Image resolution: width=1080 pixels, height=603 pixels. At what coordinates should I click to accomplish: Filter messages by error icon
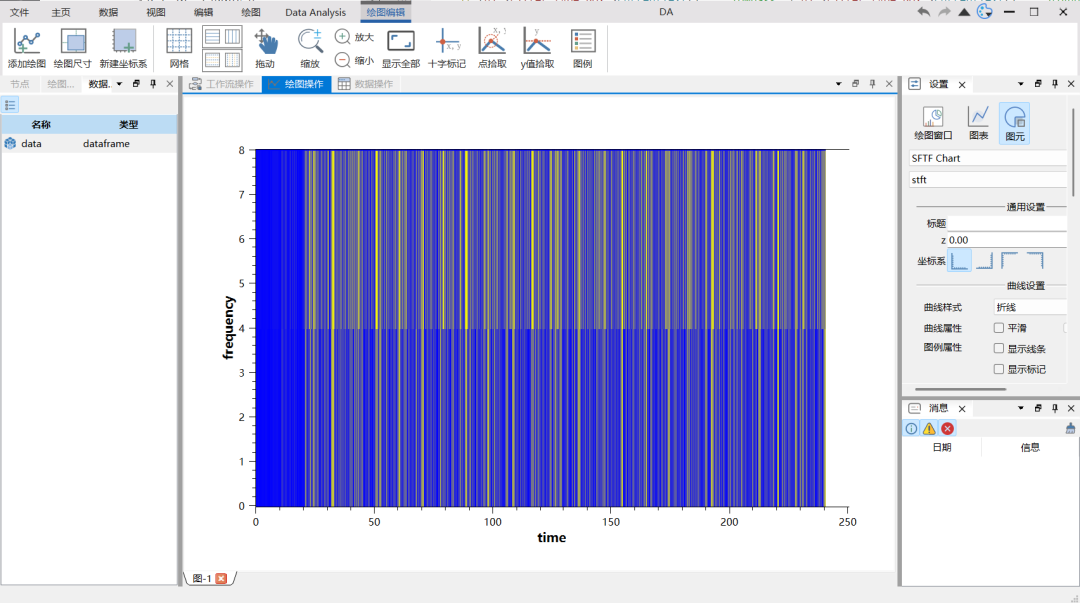click(x=948, y=429)
